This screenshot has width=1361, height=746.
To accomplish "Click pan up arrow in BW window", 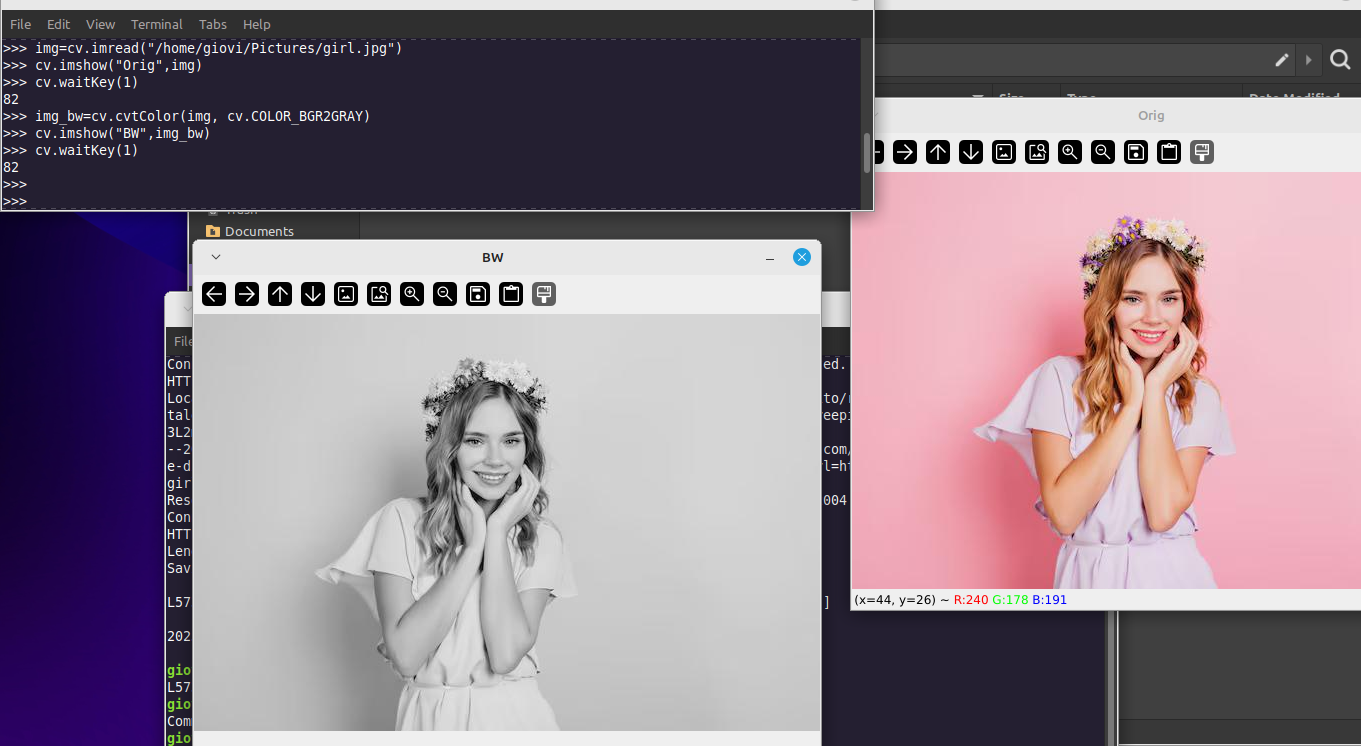I will coord(280,294).
